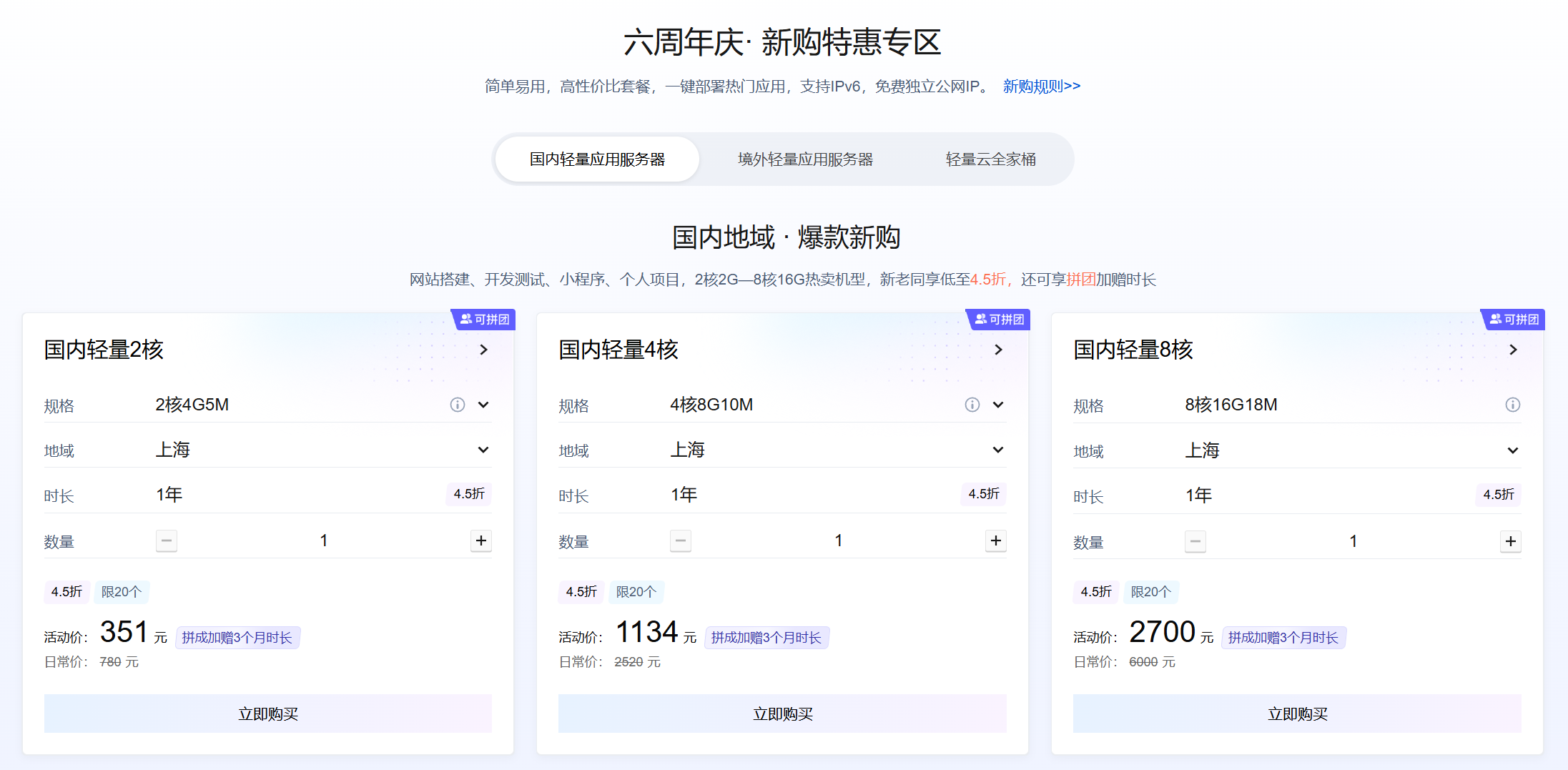Decrease quantity on 国内轻量4核 card

coord(681,541)
